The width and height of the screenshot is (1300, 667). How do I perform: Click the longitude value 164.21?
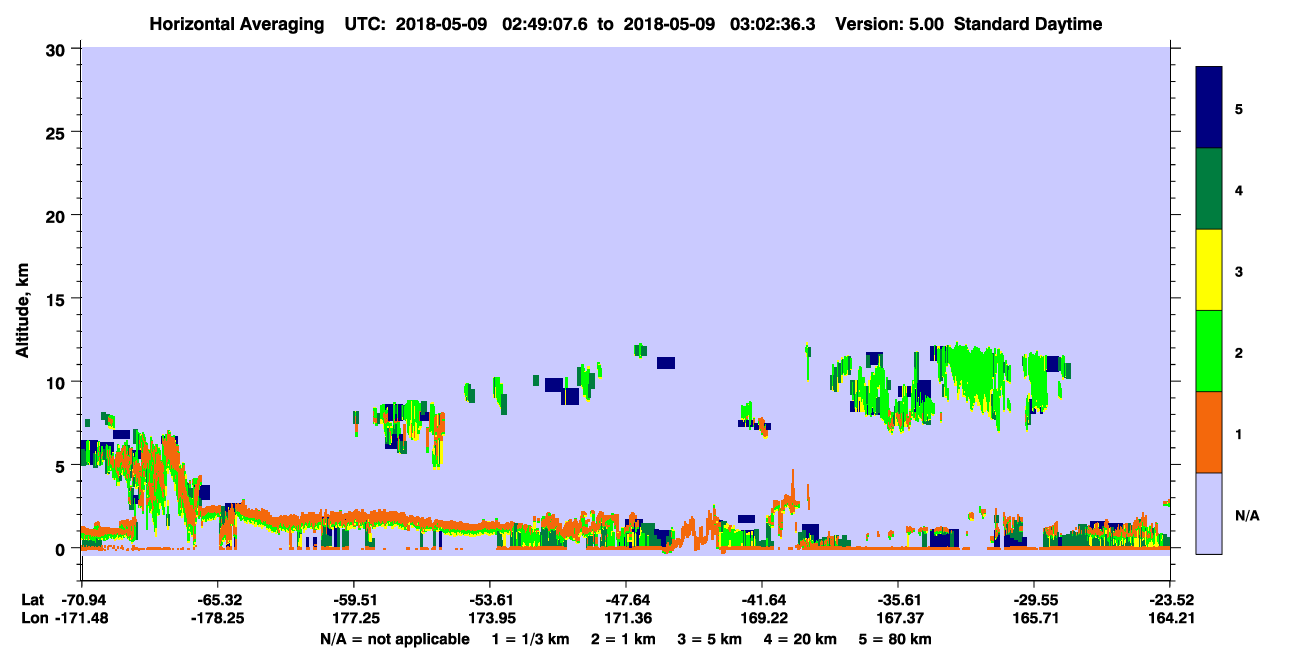(x=1170, y=619)
